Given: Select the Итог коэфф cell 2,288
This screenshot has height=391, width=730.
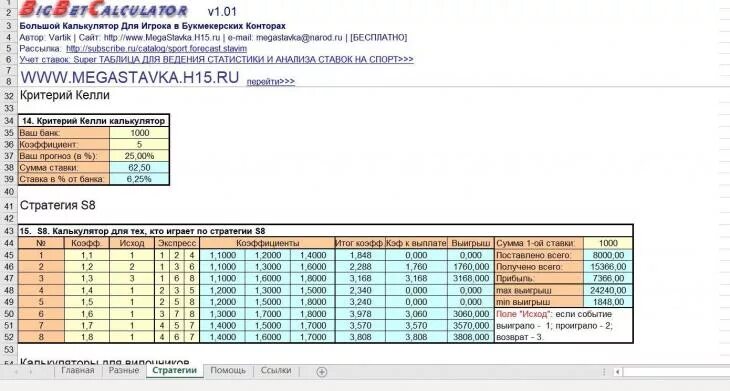Looking at the screenshot, I should click(x=360, y=267).
